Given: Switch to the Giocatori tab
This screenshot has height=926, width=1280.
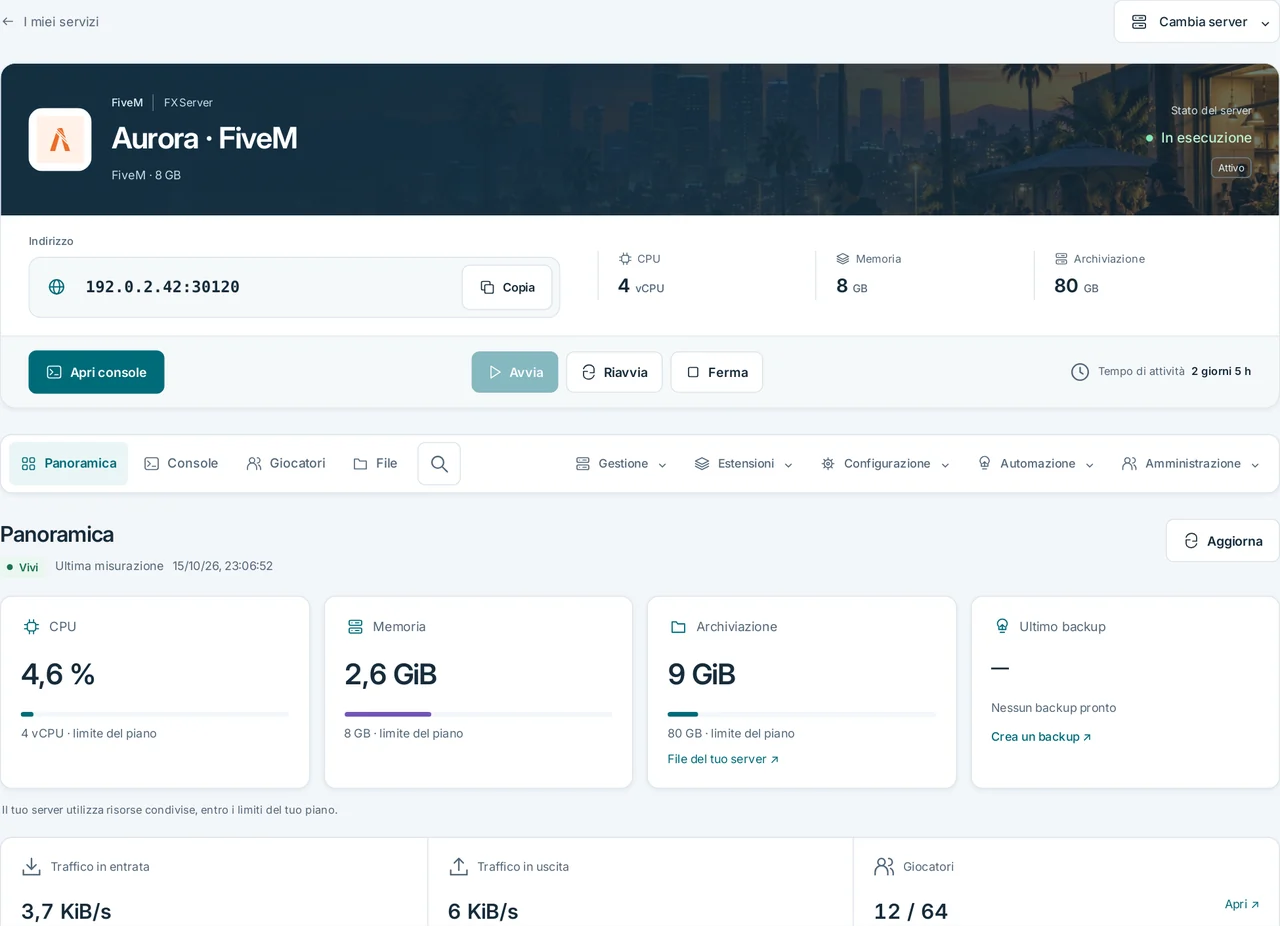Looking at the screenshot, I should click(x=286, y=464).
